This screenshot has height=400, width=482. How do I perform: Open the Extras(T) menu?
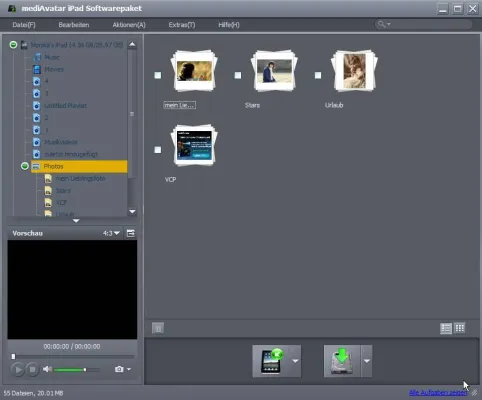click(182, 25)
